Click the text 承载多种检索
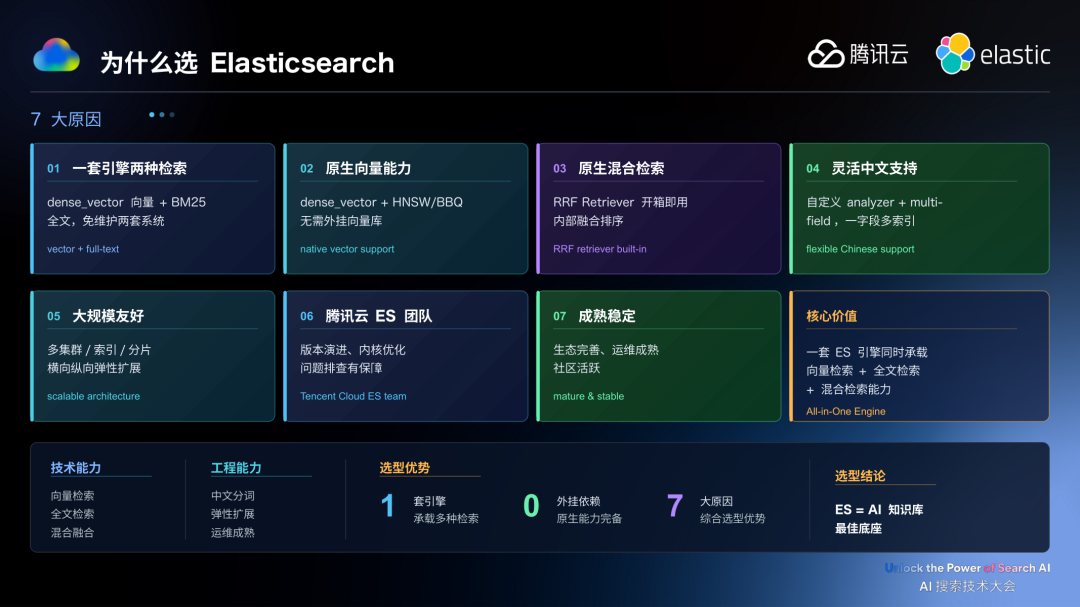Image resolution: width=1080 pixels, height=607 pixels. point(446,519)
